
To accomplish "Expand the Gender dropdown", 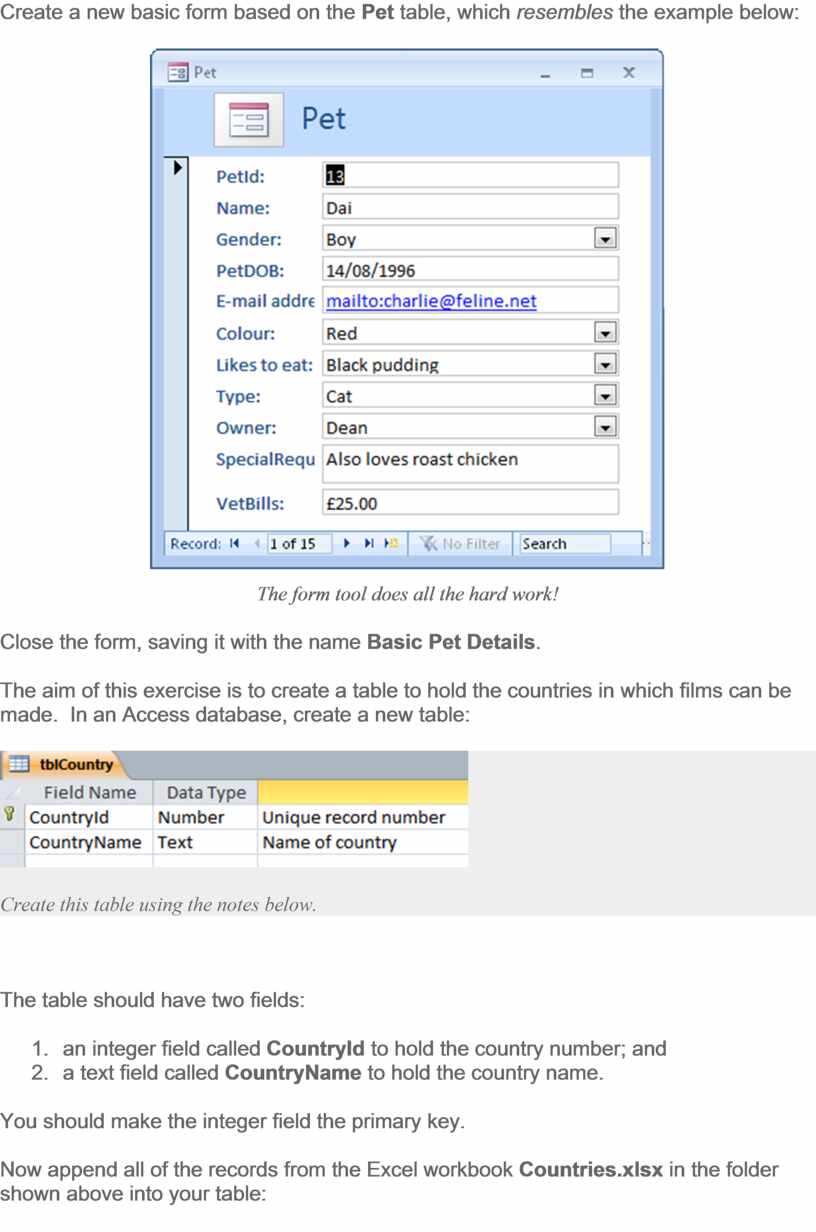I will click(x=605, y=239).
